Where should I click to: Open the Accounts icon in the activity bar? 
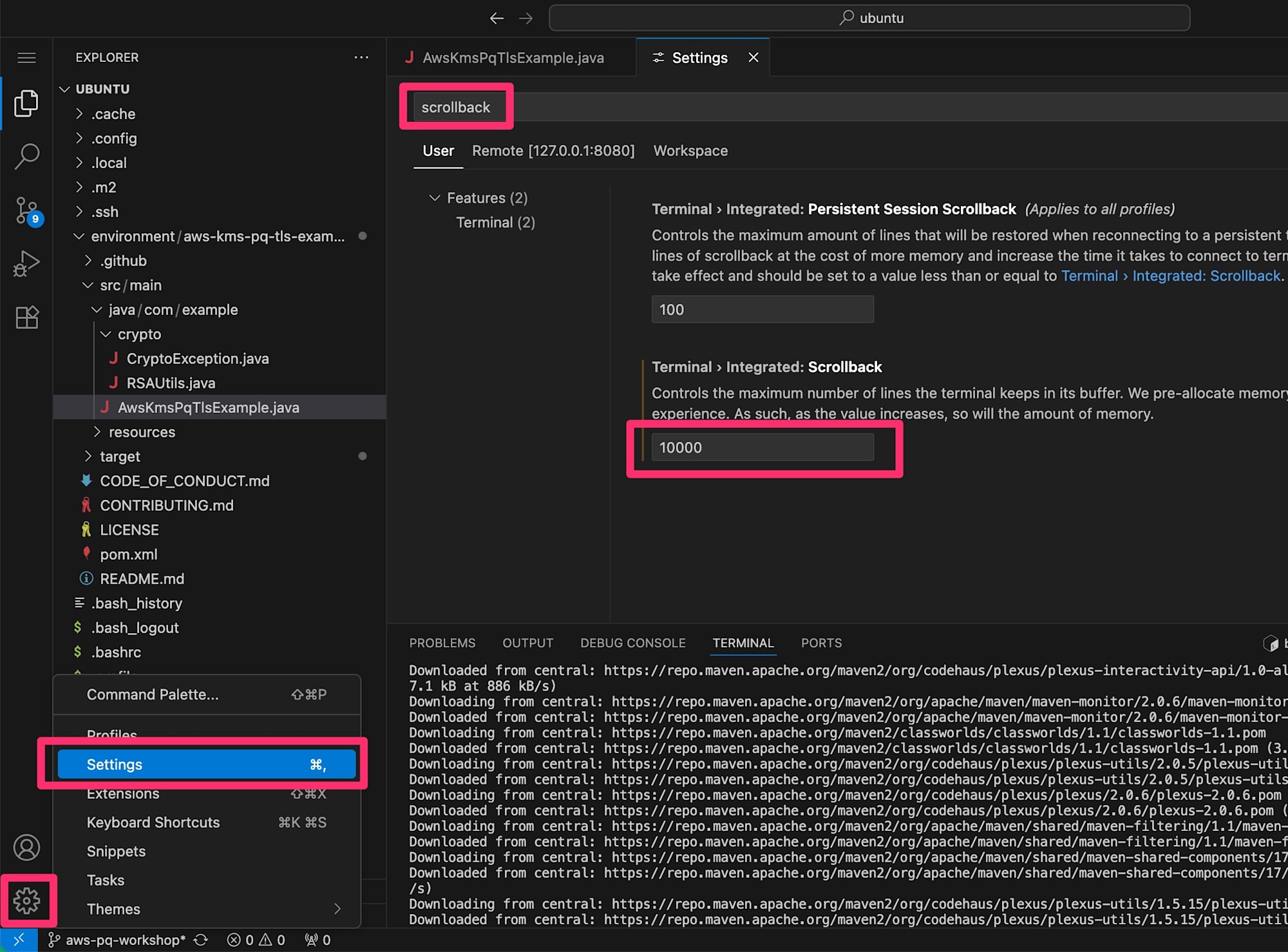[26, 848]
